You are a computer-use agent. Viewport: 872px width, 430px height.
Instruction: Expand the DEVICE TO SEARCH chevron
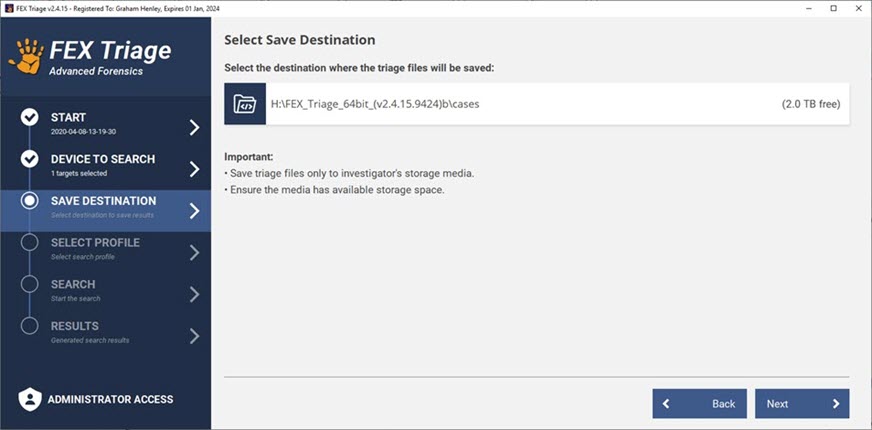(194, 169)
